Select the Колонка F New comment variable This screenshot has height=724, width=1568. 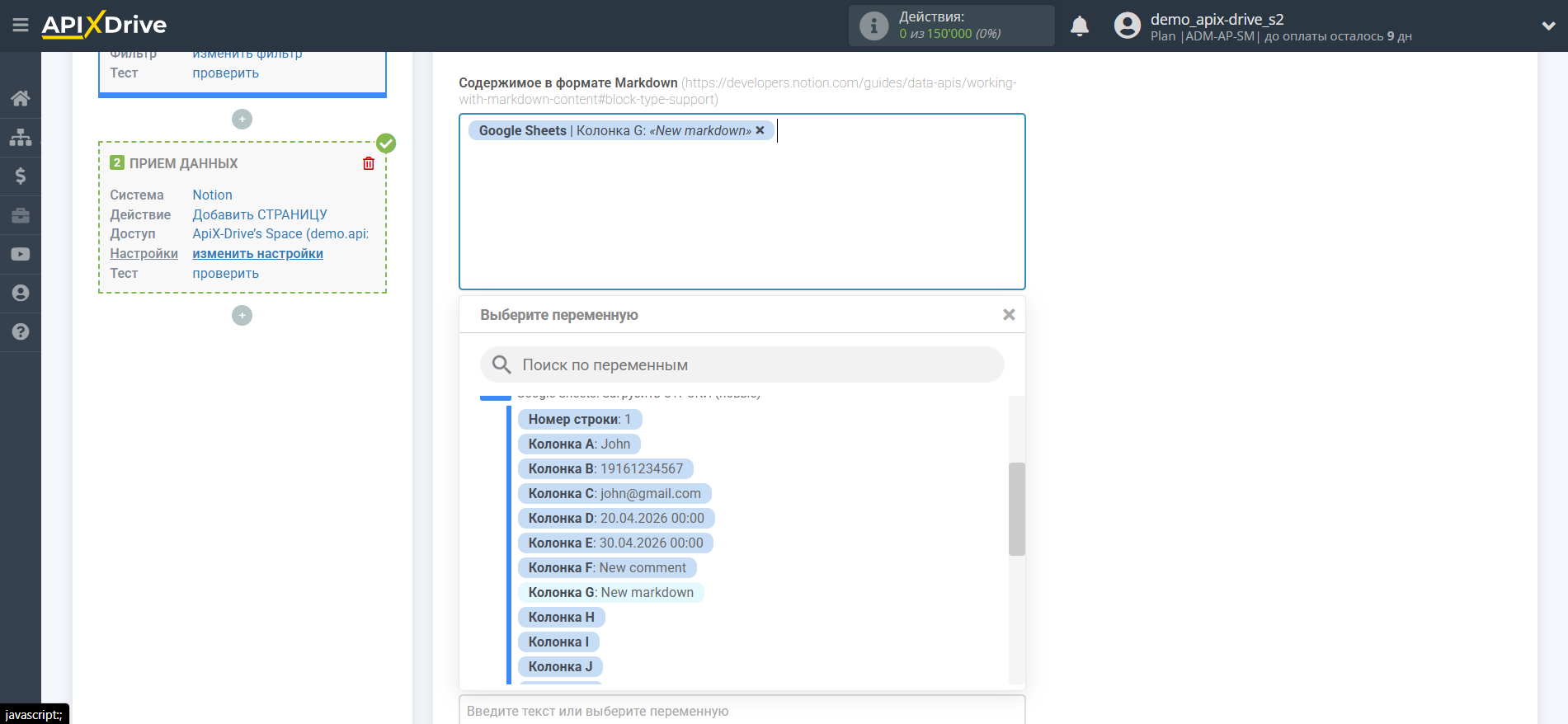pyautogui.click(x=606, y=567)
